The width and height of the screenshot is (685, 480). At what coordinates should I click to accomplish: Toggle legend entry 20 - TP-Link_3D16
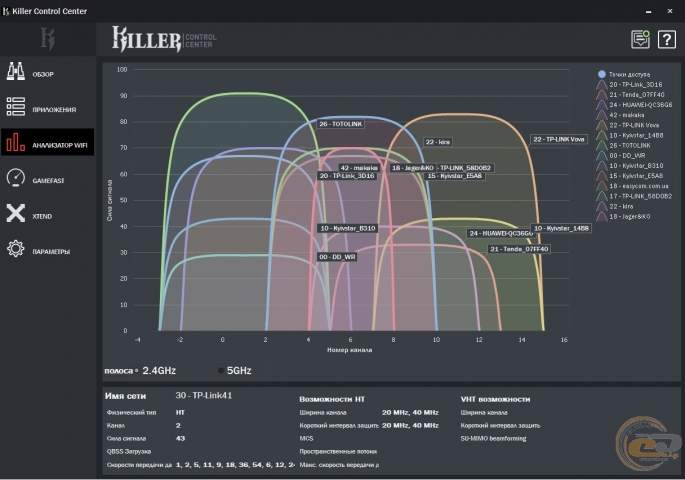(630, 85)
